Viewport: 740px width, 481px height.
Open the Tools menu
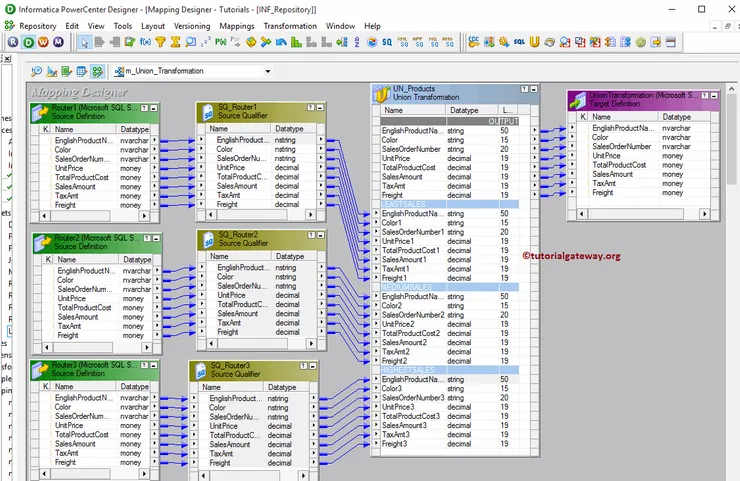tap(123, 26)
